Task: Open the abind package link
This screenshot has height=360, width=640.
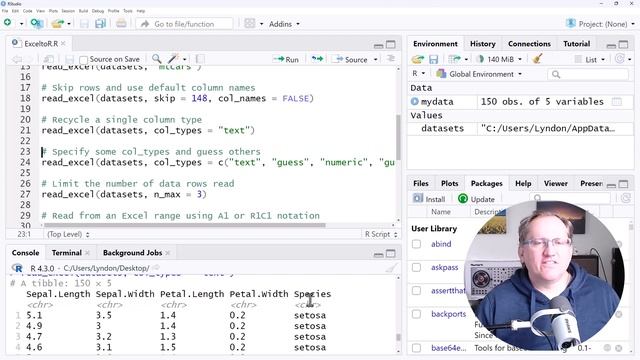Action: pyautogui.click(x=441, y=244)
